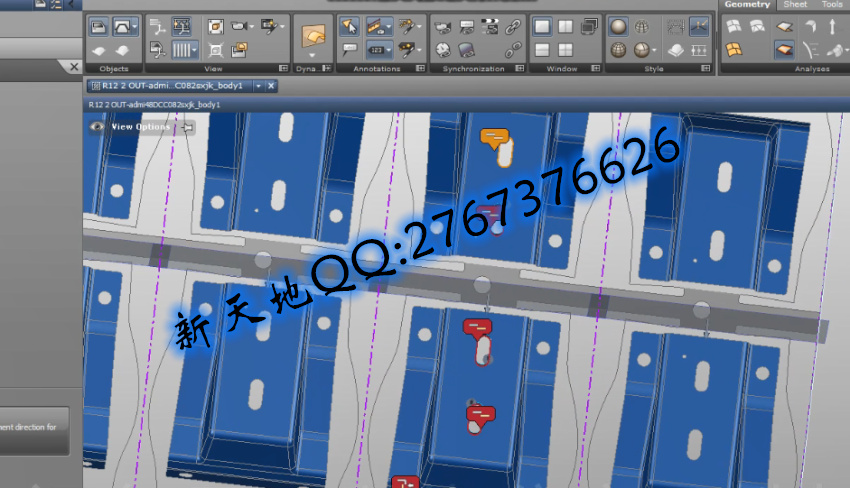Close the R12 2 OUT document tab
Viewport: 850px width, 488px height.
click(x=271, y=87)
